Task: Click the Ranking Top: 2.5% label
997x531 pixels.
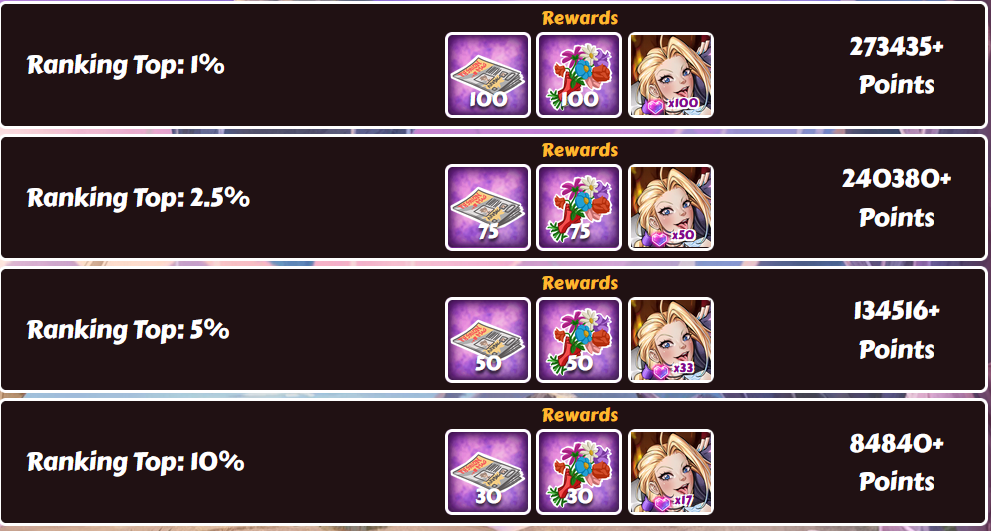Action: (x=138, y=198)
